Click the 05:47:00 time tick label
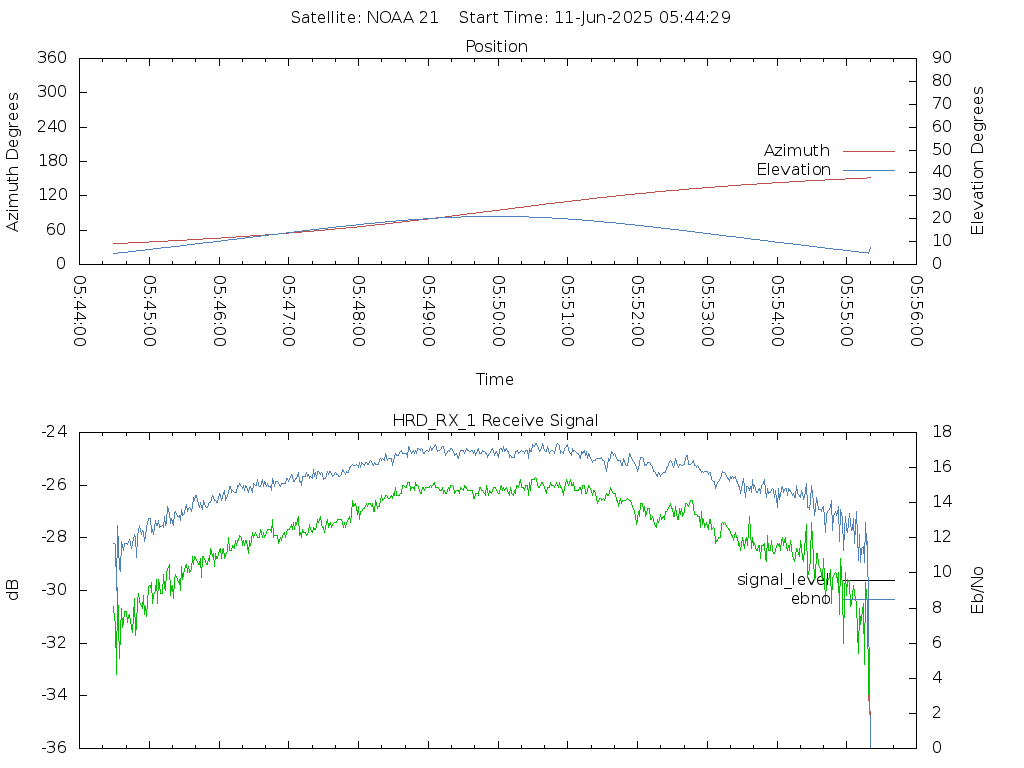The height and width of the screenshot is (768, 1024). [x=289, y=311]
